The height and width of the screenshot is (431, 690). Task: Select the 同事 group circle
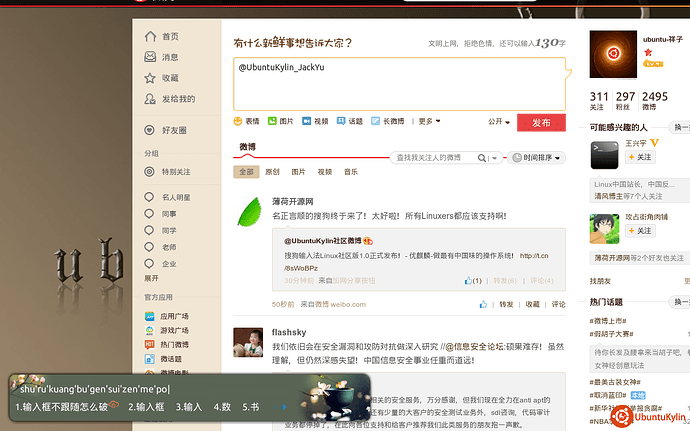tap(149, 214)
